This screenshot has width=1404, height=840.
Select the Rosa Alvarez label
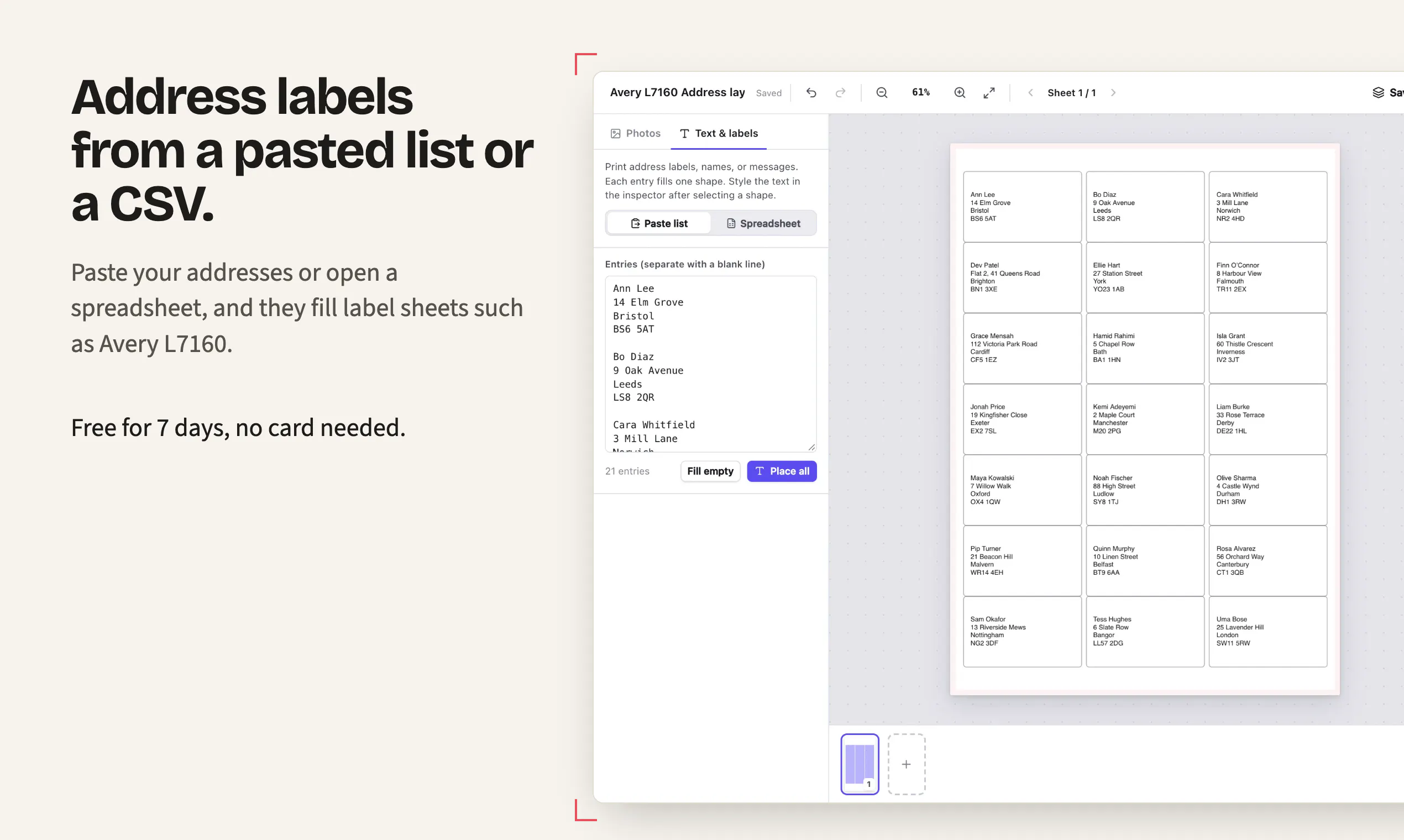[1267, 560]
